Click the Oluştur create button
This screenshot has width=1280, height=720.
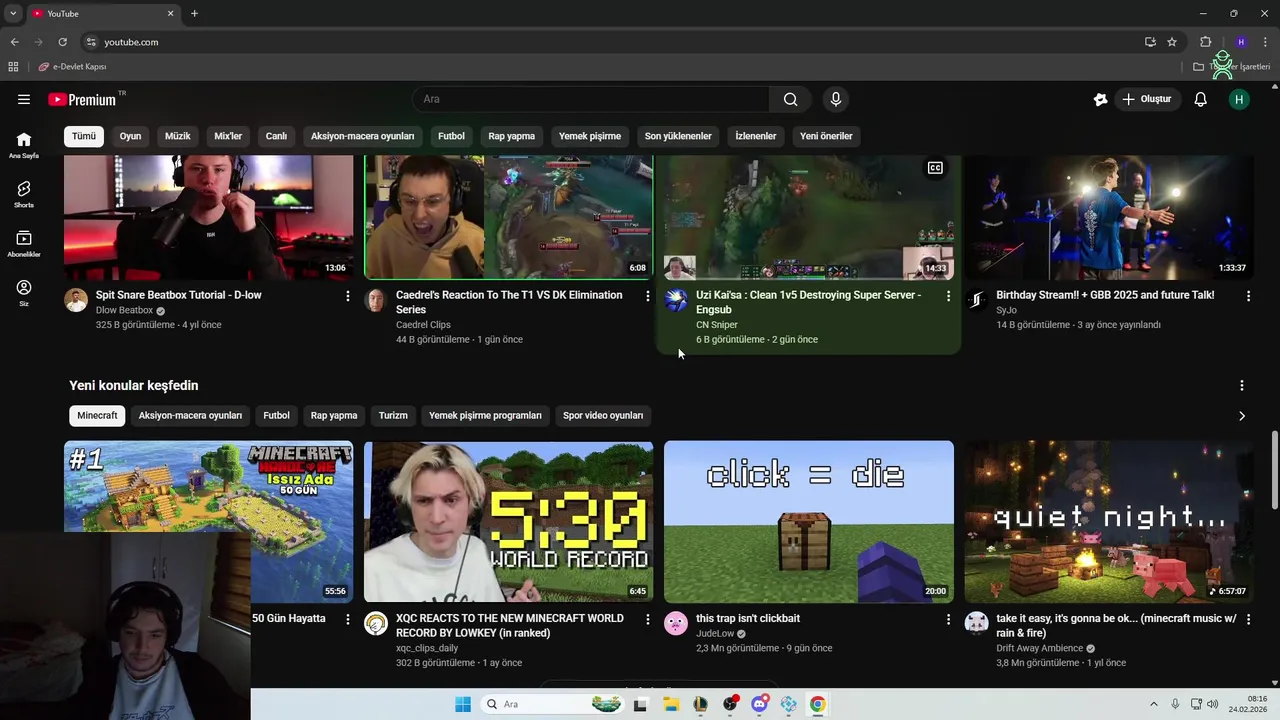click(1149, 99)
